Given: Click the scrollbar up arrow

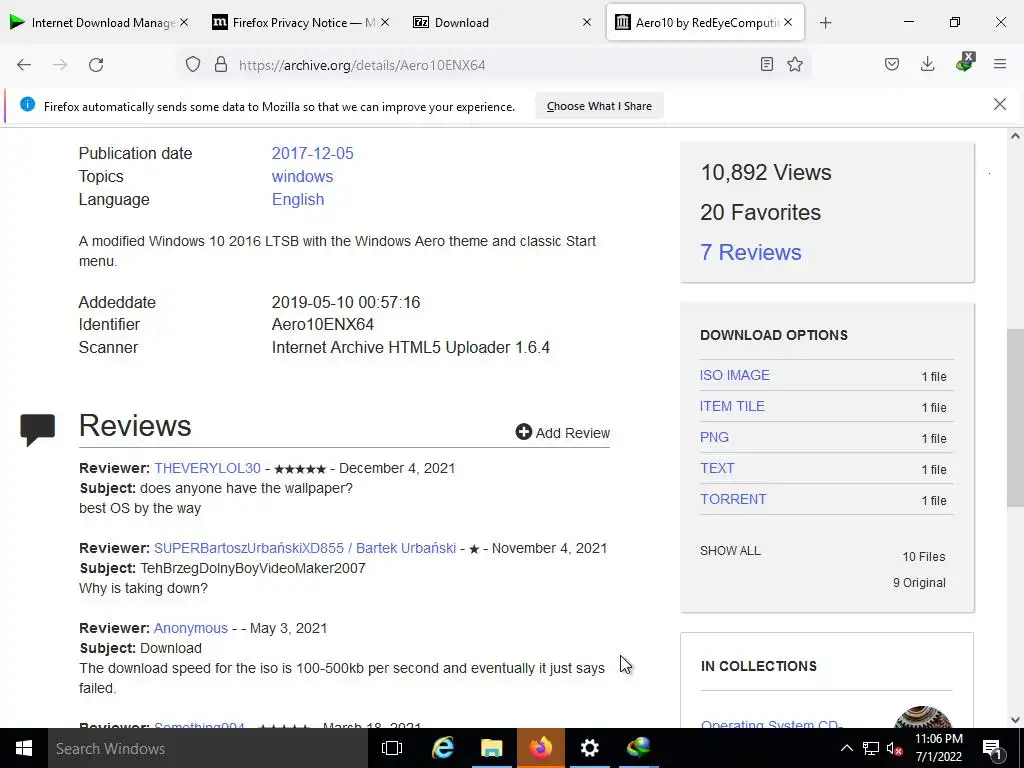Looking at the screenshot, I should pyautogui.click(x=1015, y=136).
